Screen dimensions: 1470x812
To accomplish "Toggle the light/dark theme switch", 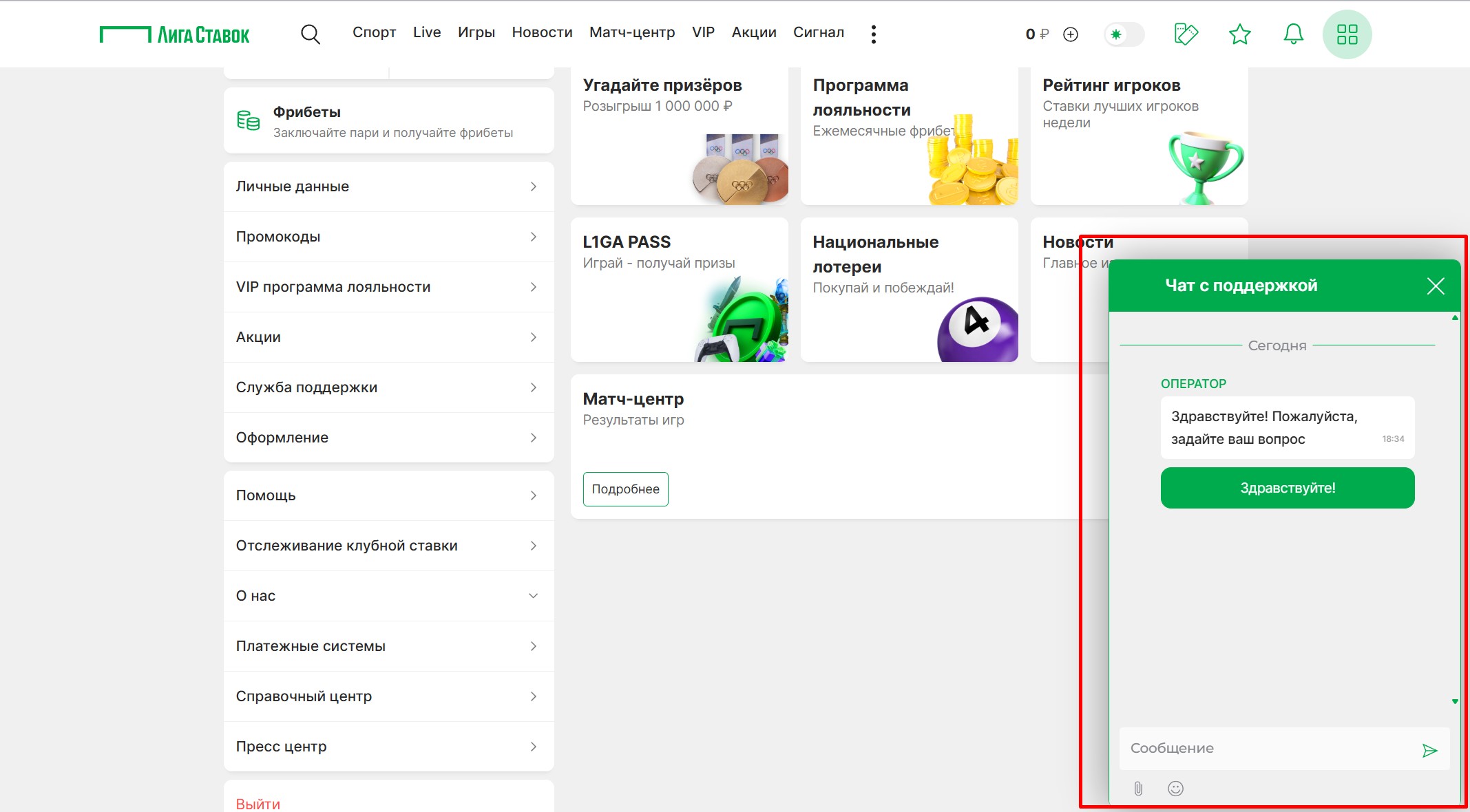I will pyautogui.click(x=1124, y=34).
